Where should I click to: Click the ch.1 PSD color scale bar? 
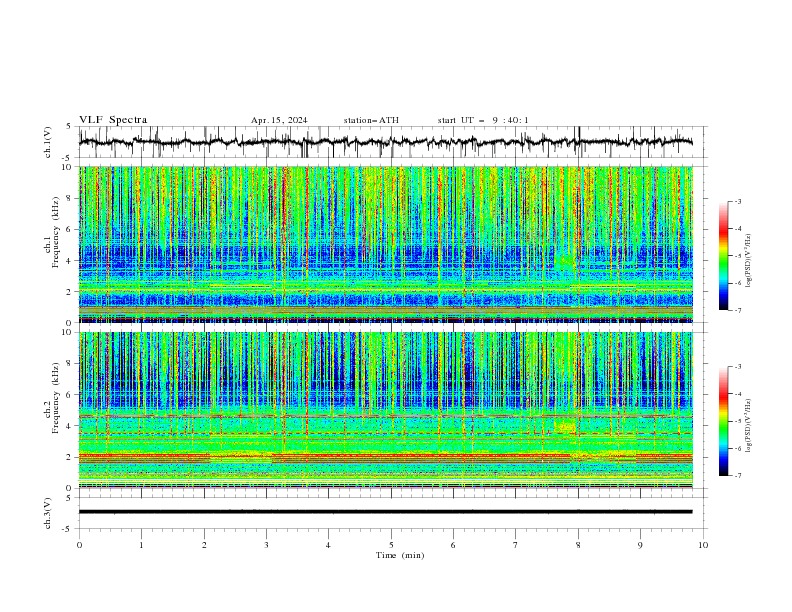(x=723, y=256)
